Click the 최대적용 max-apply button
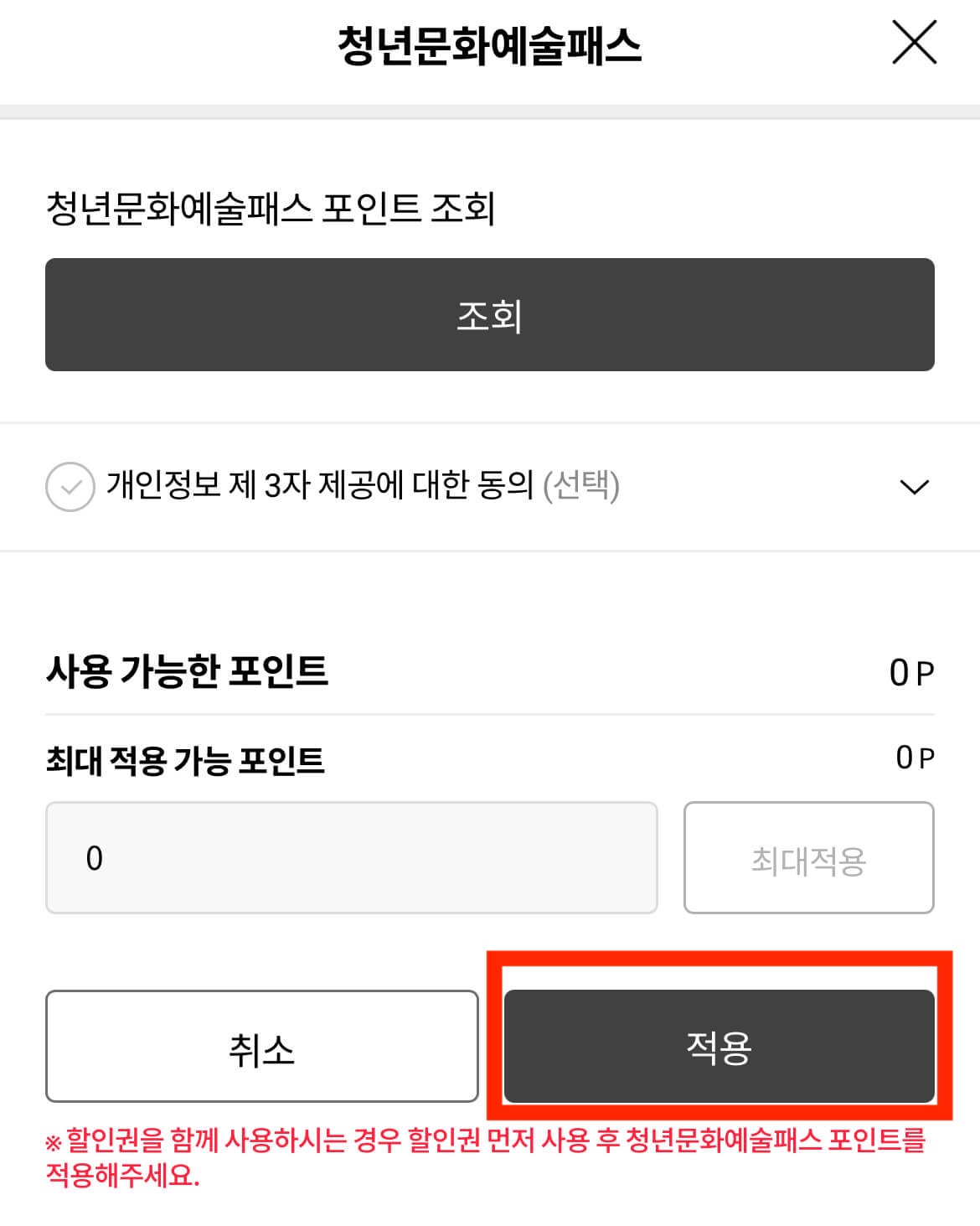This screenshot has width=980, height=1226. coord(809,856)
